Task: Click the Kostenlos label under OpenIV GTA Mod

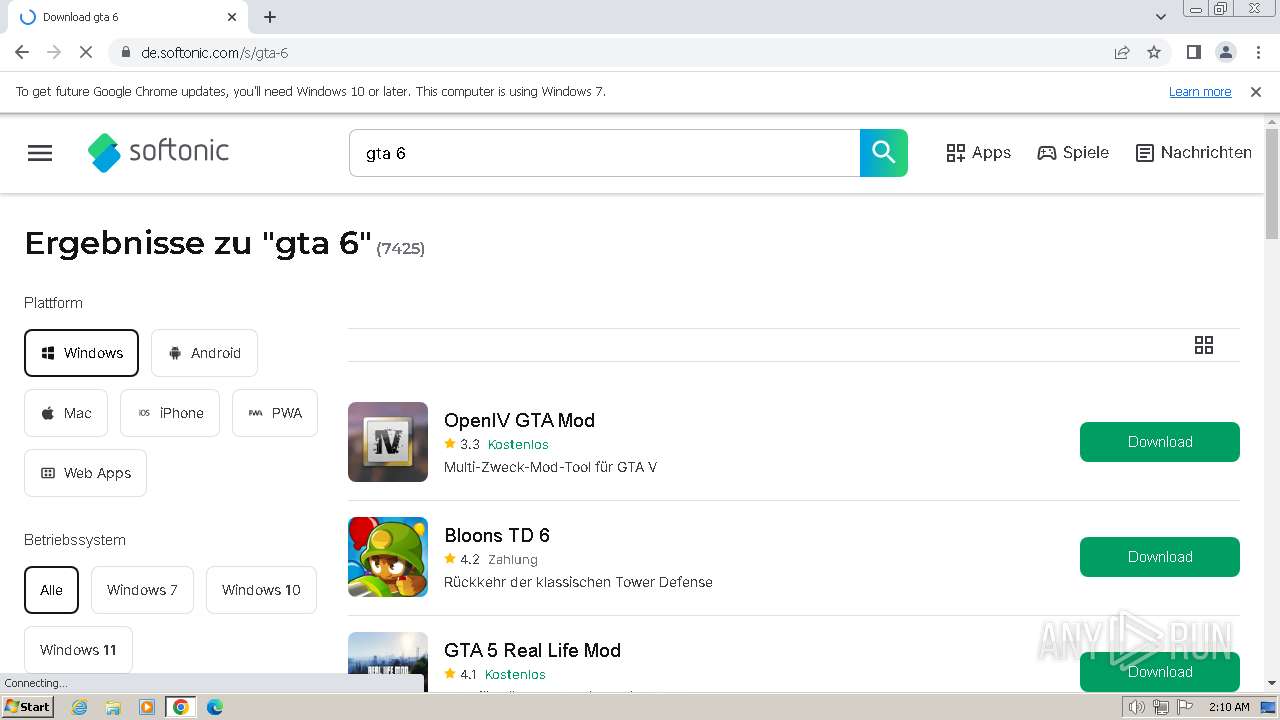Action: 518,444
